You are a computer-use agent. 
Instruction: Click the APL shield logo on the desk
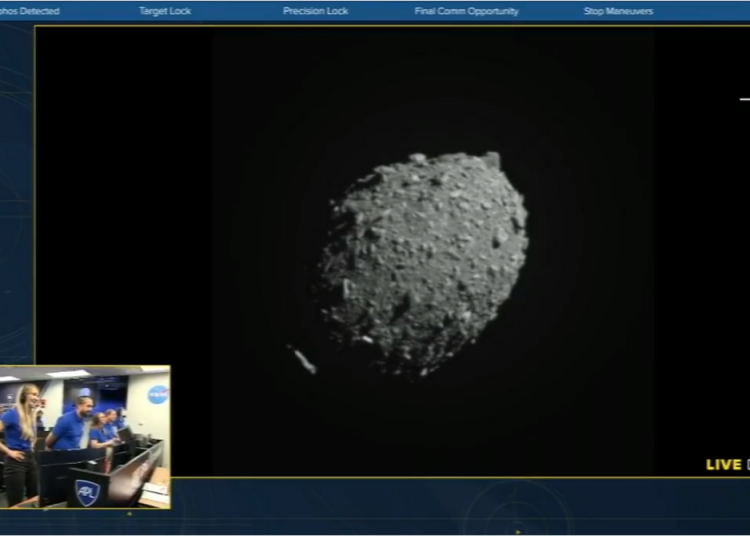[x=87, y=492]
